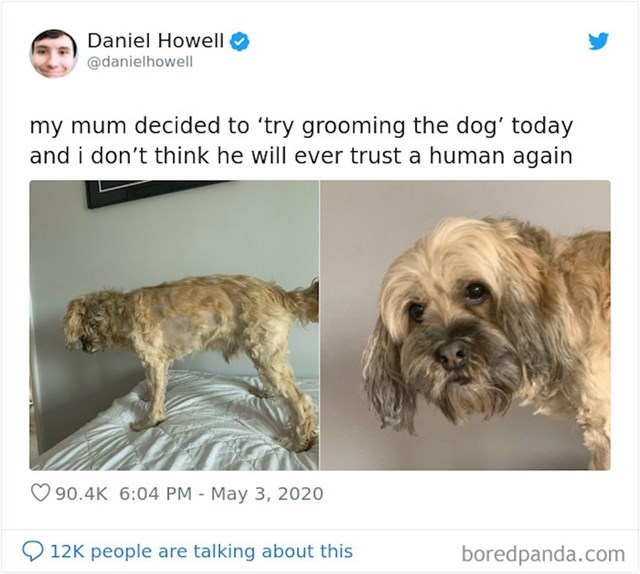Viewport: 640px width, 574px height.
Task: Open the @danielhowell handle link
Action: [140, 62]
